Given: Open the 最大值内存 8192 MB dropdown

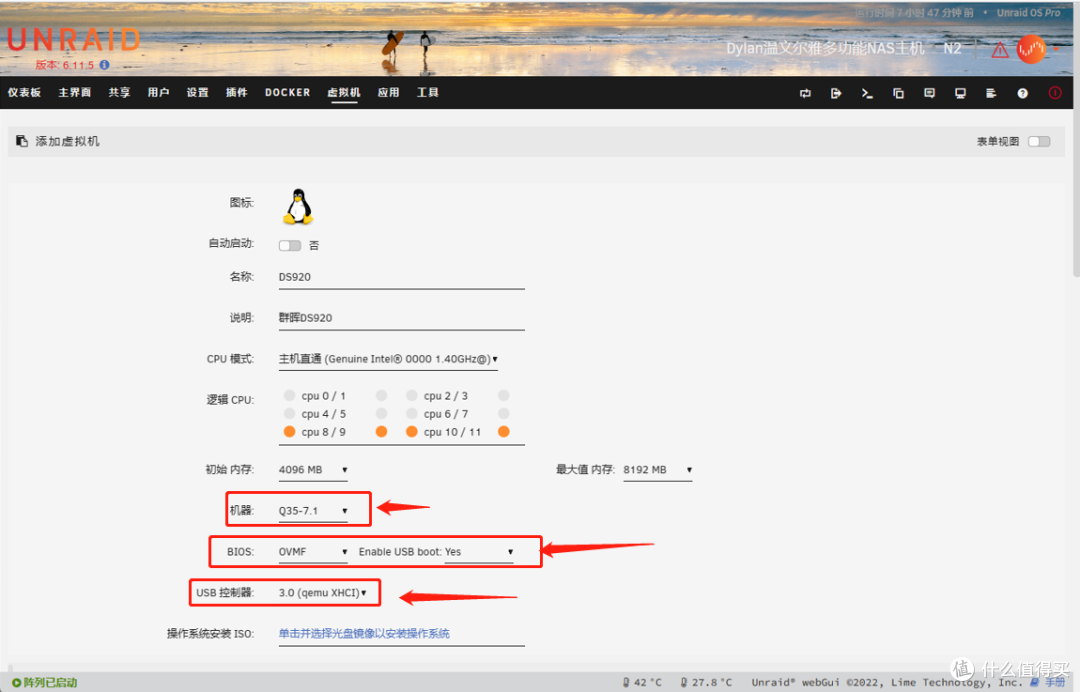Looking at the screenshot, I should pyautogui.click(x=657, y=470).
